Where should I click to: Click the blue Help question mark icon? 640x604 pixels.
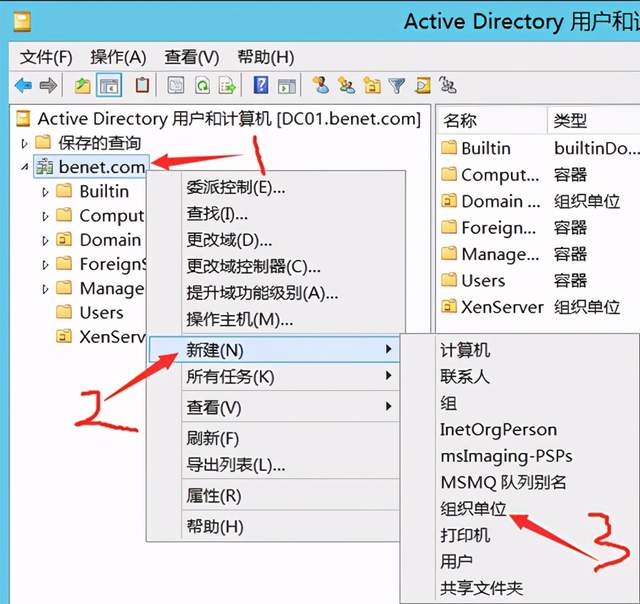click(x=261, y=85)
